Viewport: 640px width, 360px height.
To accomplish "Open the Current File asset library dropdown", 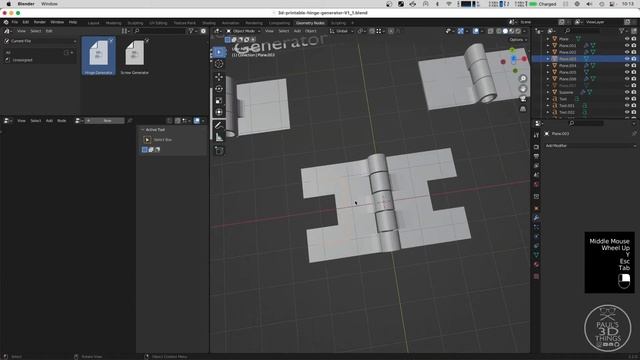I will (x=40, y=41).
